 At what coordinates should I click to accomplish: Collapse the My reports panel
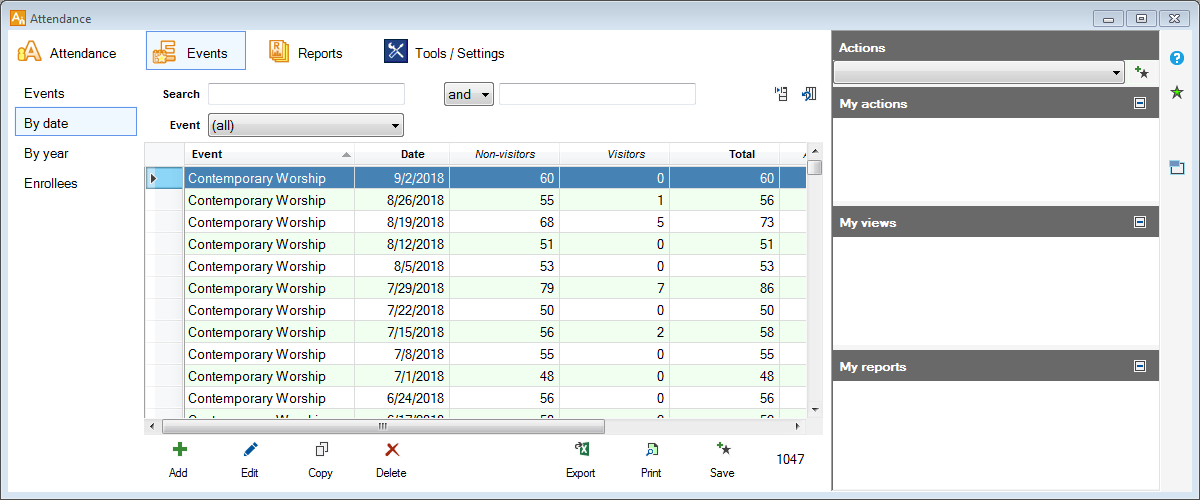1139,366
